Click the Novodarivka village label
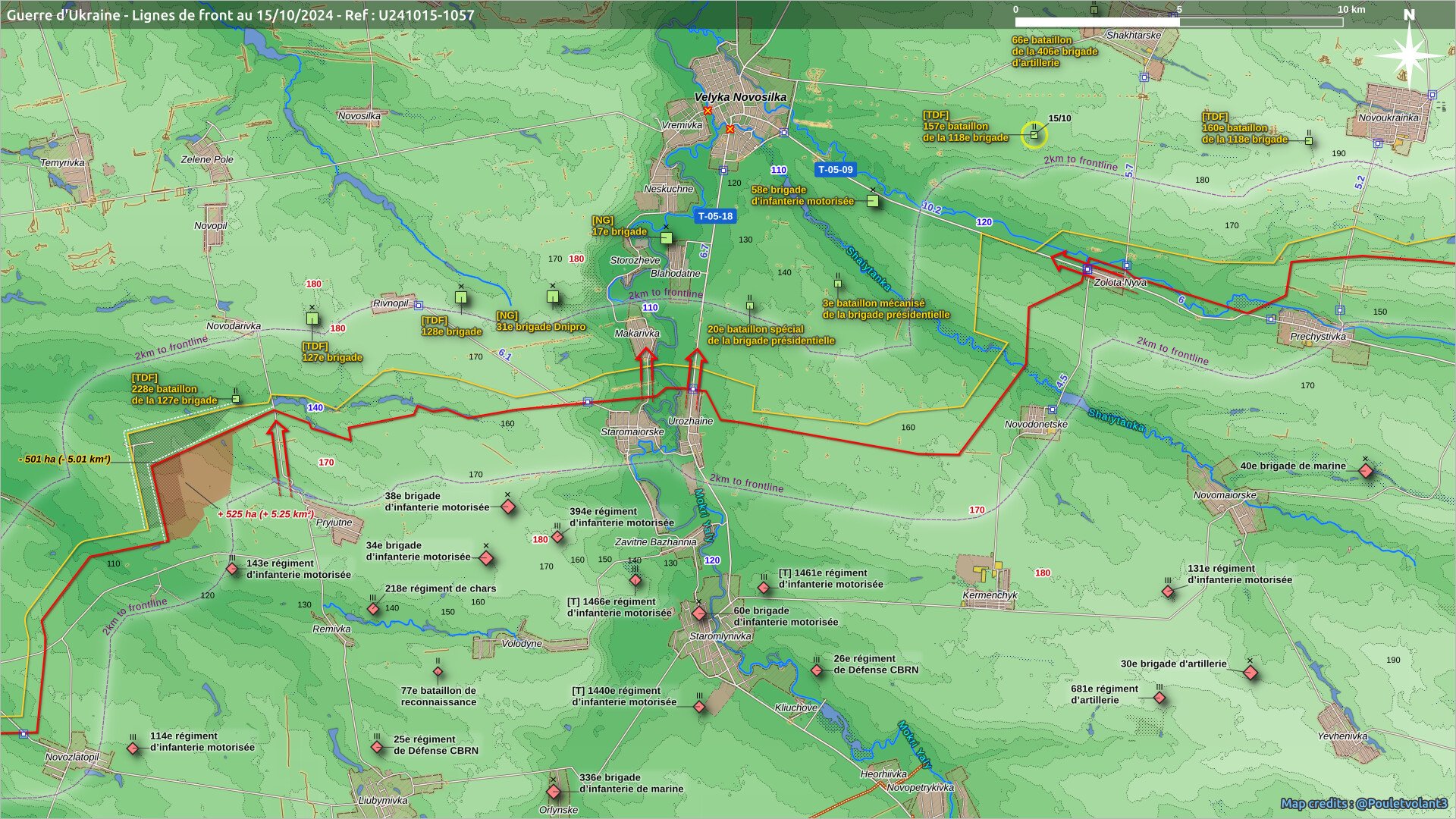Image resolution: width=1456 pixels, height=819 pixels. [x=234, y=326]
